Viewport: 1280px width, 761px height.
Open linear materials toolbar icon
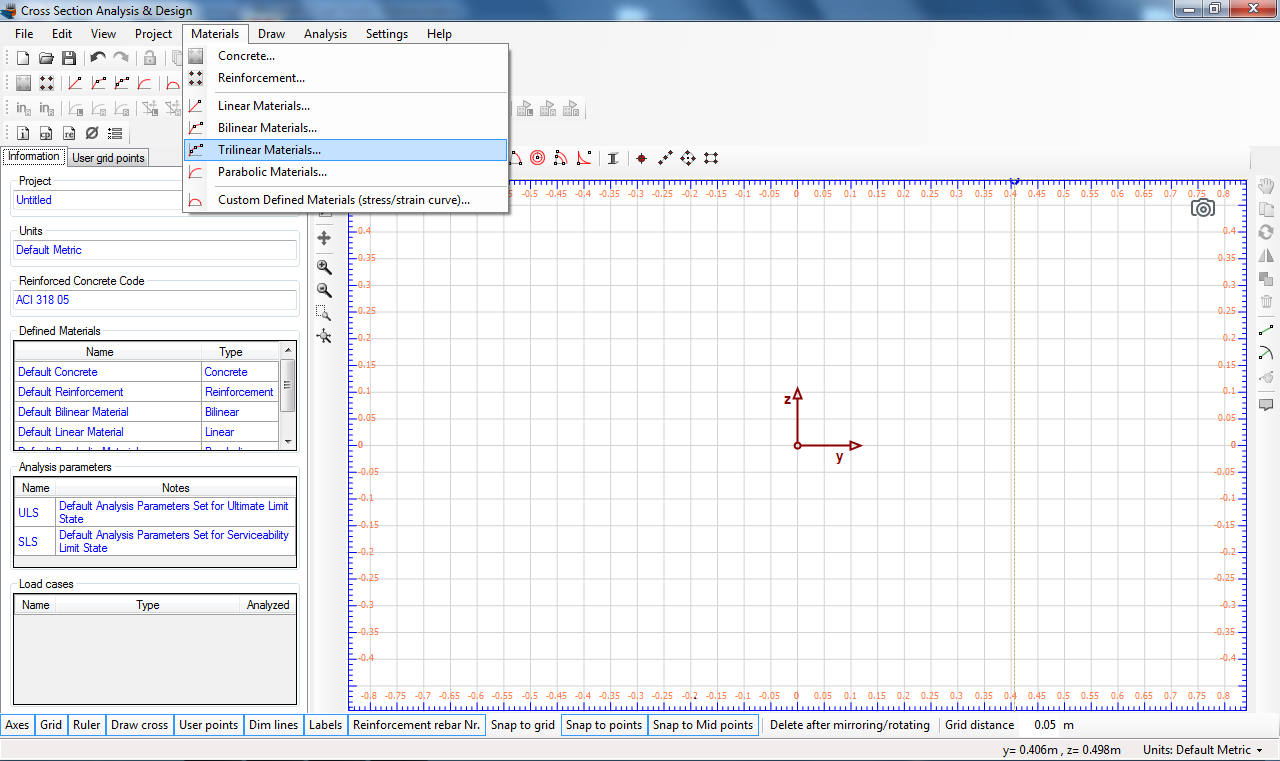coord(75,83)
